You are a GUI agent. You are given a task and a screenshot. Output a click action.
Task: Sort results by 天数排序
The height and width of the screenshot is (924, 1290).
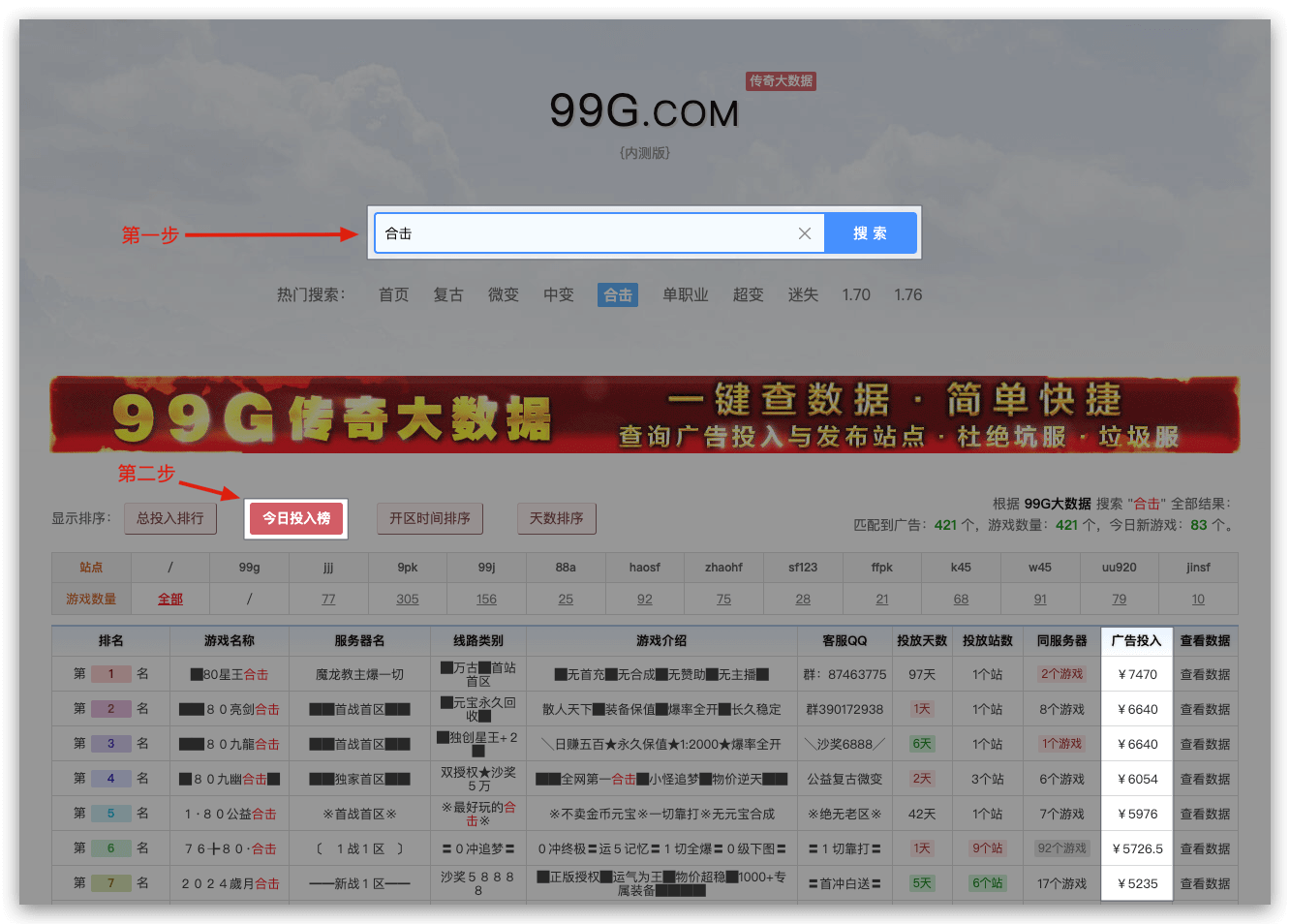point(557,518)
